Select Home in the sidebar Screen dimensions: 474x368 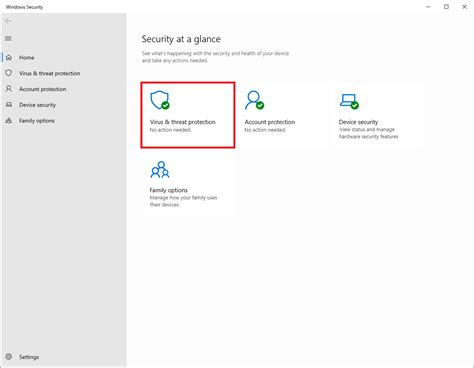(27, 58)
